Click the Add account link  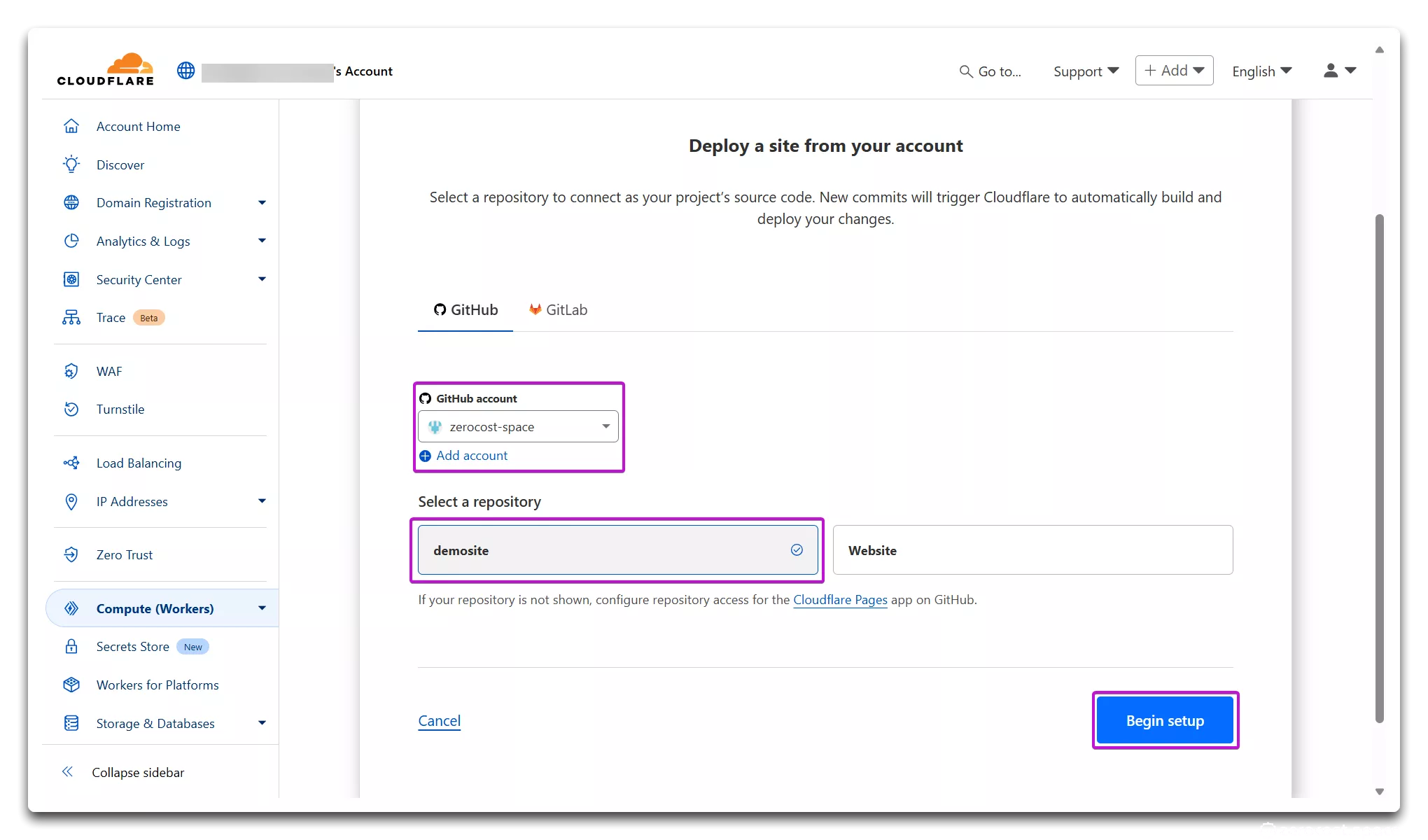tap(472, 456)
